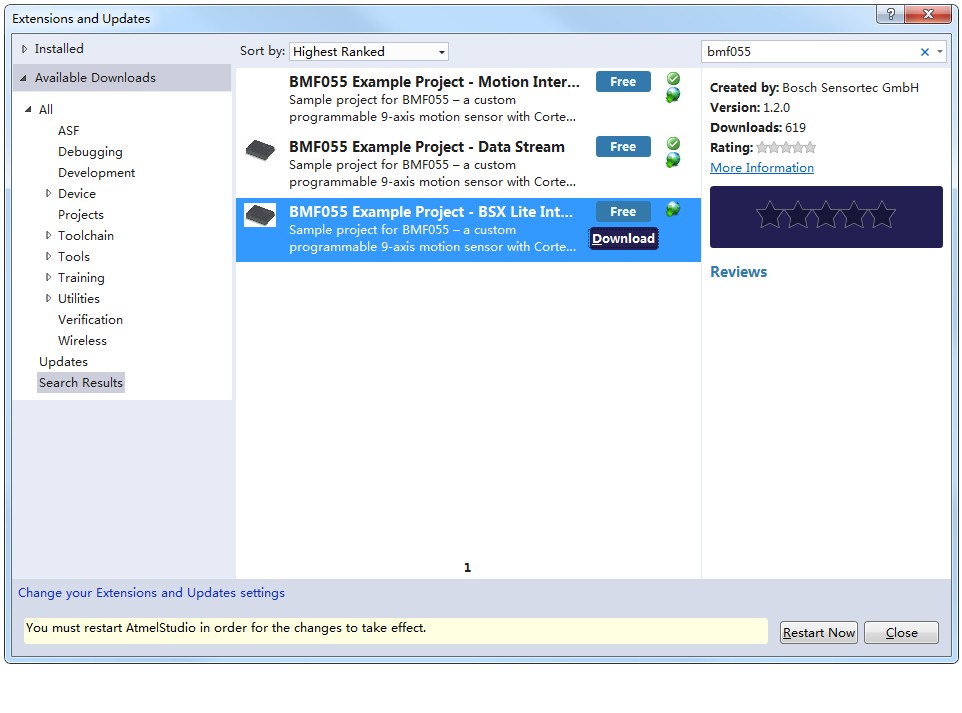Click chip thumbnail of Data Stream project
962x713 pixels.
click(x=260, y=150)
